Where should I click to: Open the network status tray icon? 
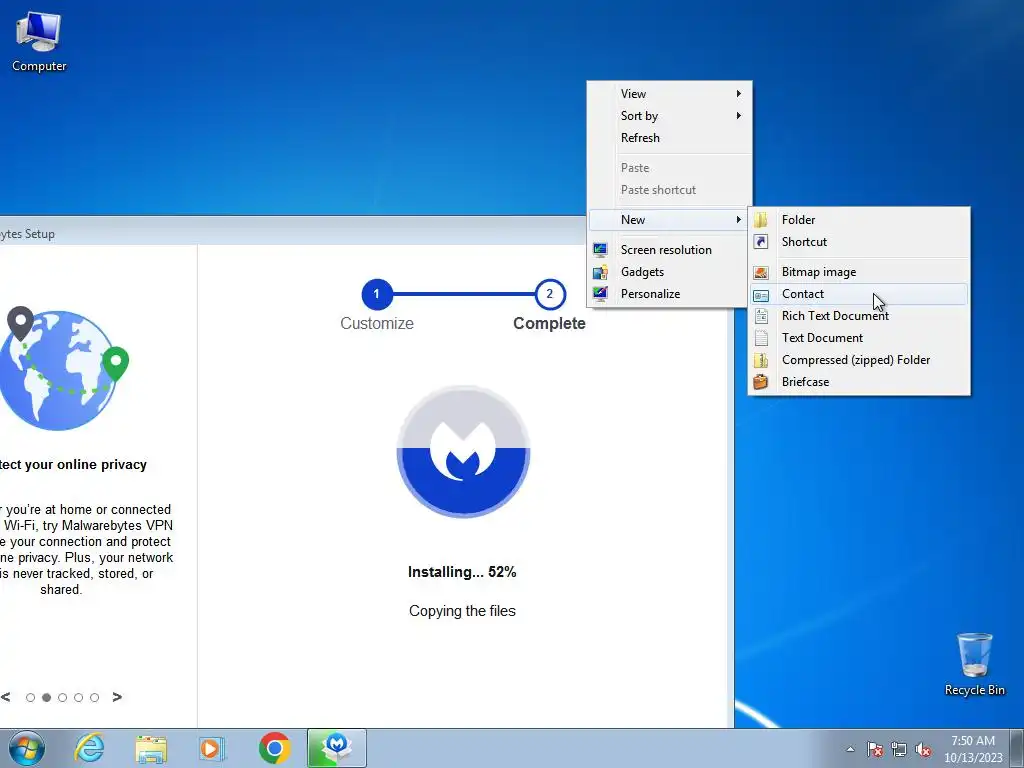coord(899,749)
